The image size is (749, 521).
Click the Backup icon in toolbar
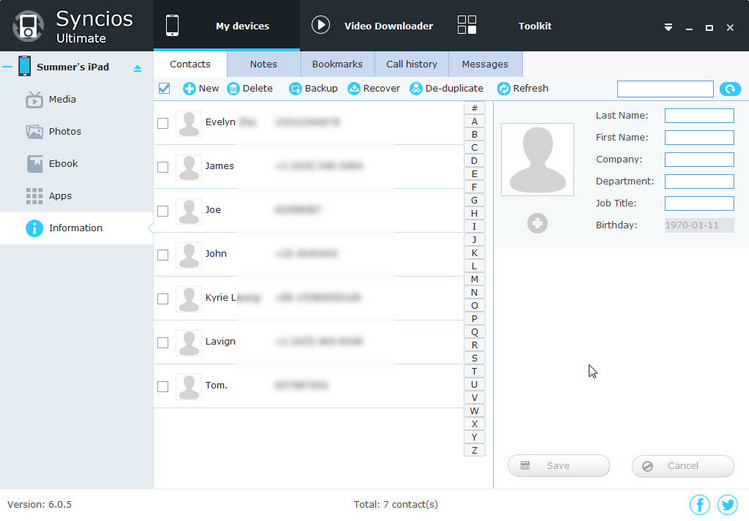pos(295,89)
